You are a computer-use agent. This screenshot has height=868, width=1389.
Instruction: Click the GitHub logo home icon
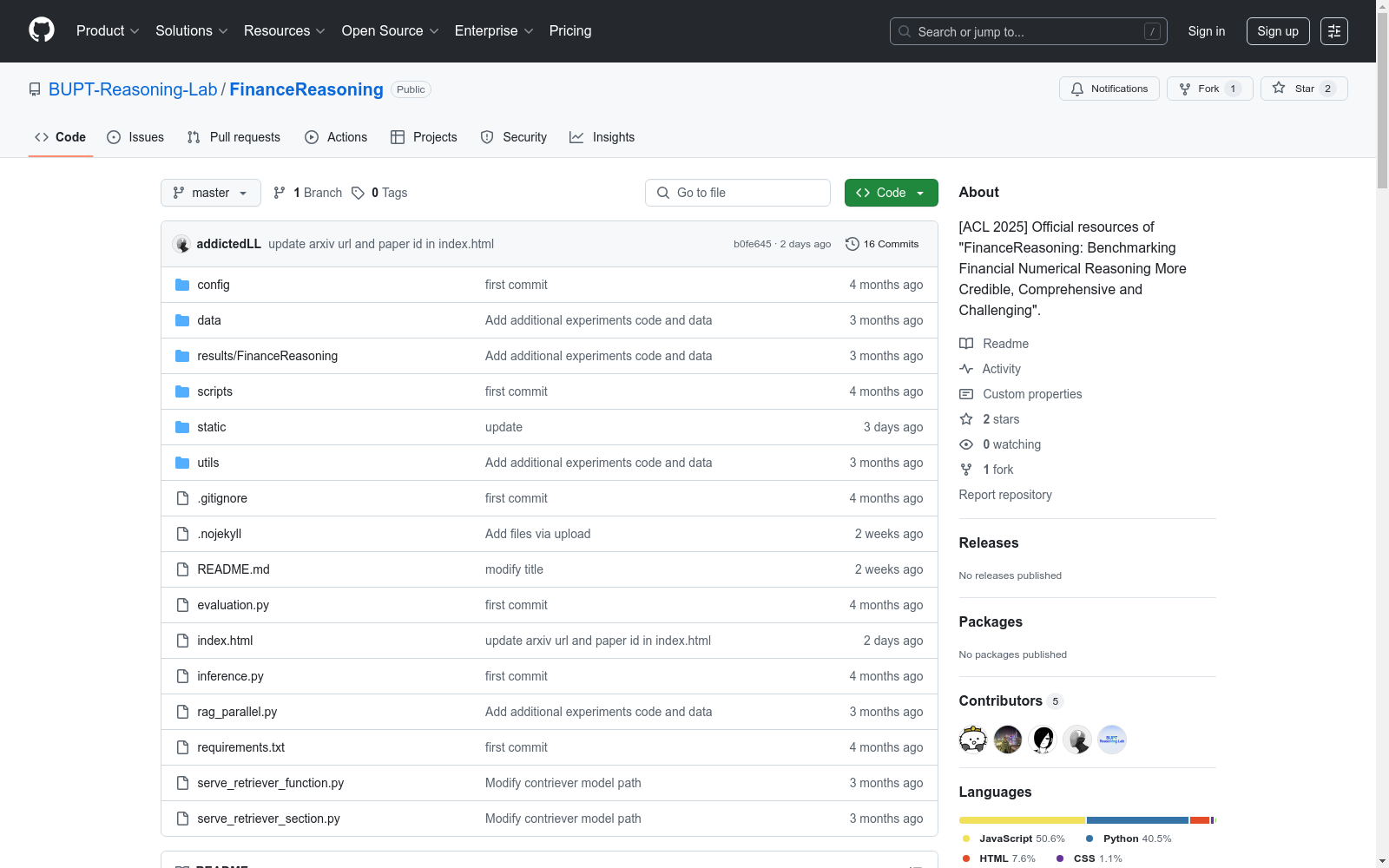click(x=42, y=30)
